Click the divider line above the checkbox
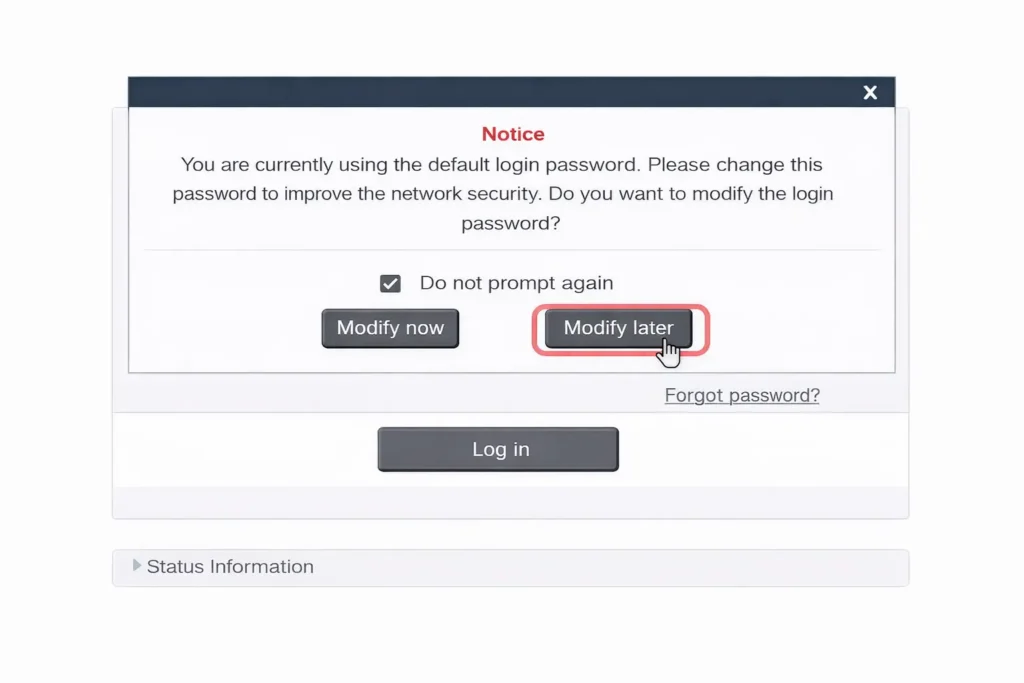 (x=512, y=250)
